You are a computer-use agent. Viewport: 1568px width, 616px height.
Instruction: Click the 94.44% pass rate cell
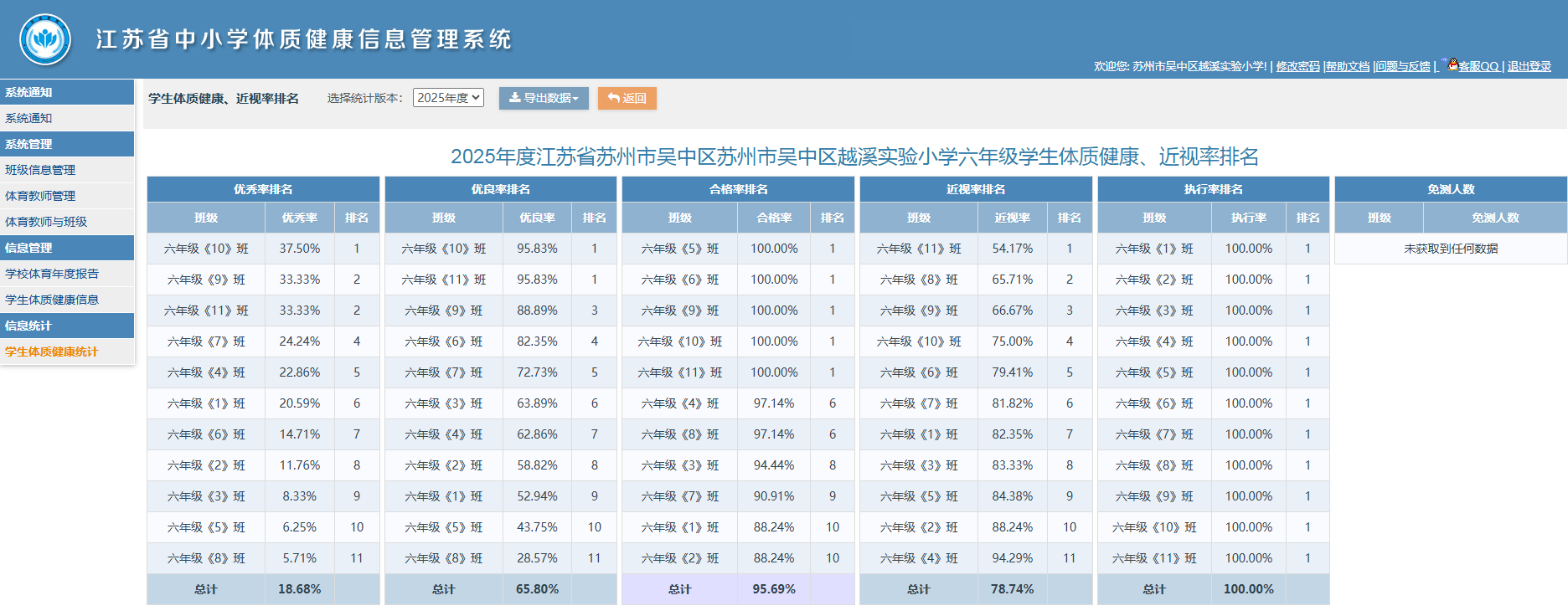[774, 465]
